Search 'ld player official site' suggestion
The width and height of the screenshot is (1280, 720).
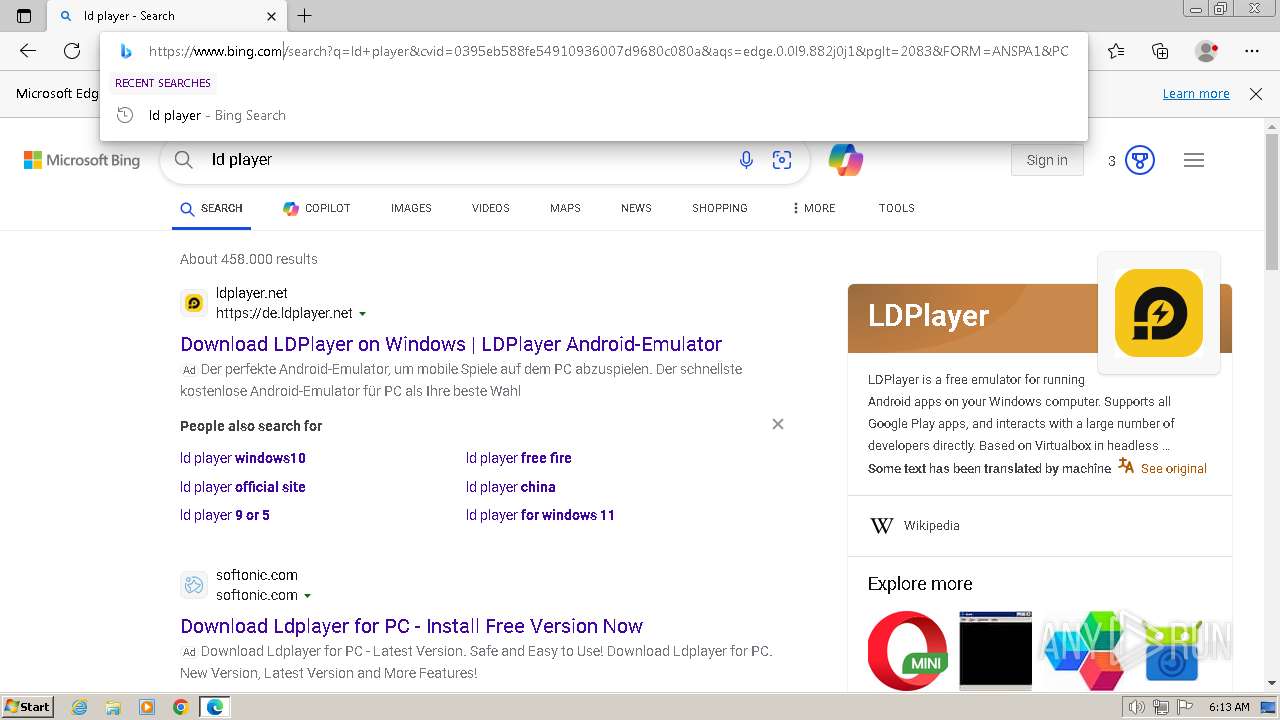[x=243, y=487]
